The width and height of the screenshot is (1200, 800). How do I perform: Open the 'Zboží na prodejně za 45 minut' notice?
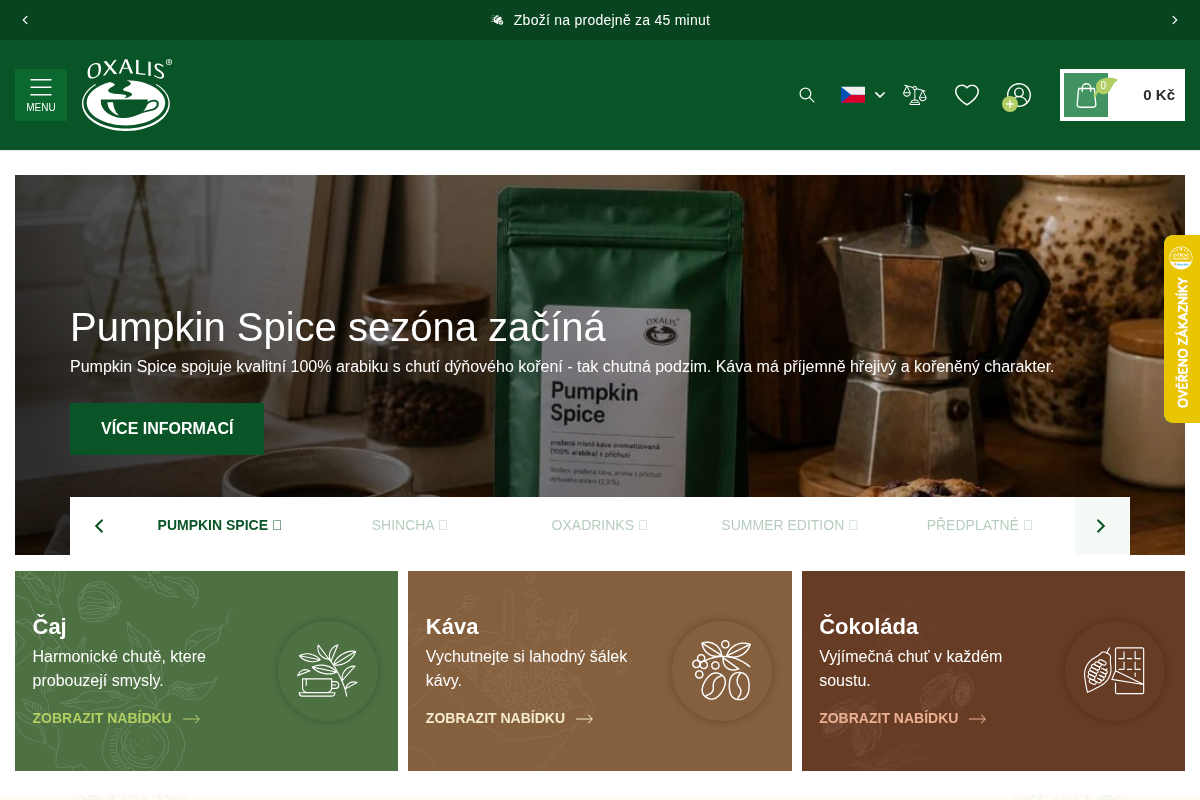coord(600,20)
